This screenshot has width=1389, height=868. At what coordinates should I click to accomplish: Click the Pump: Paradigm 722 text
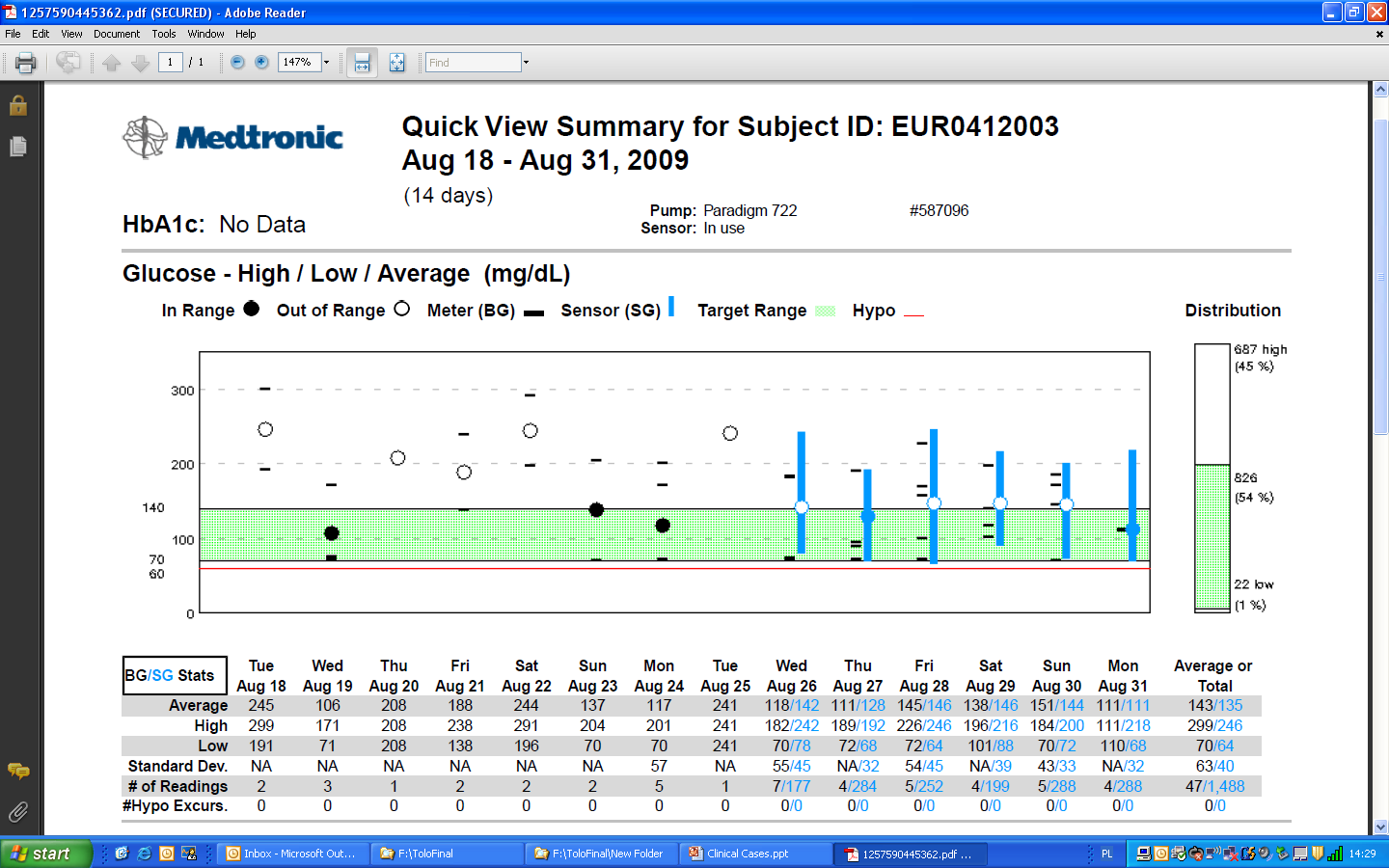point(723,210)
